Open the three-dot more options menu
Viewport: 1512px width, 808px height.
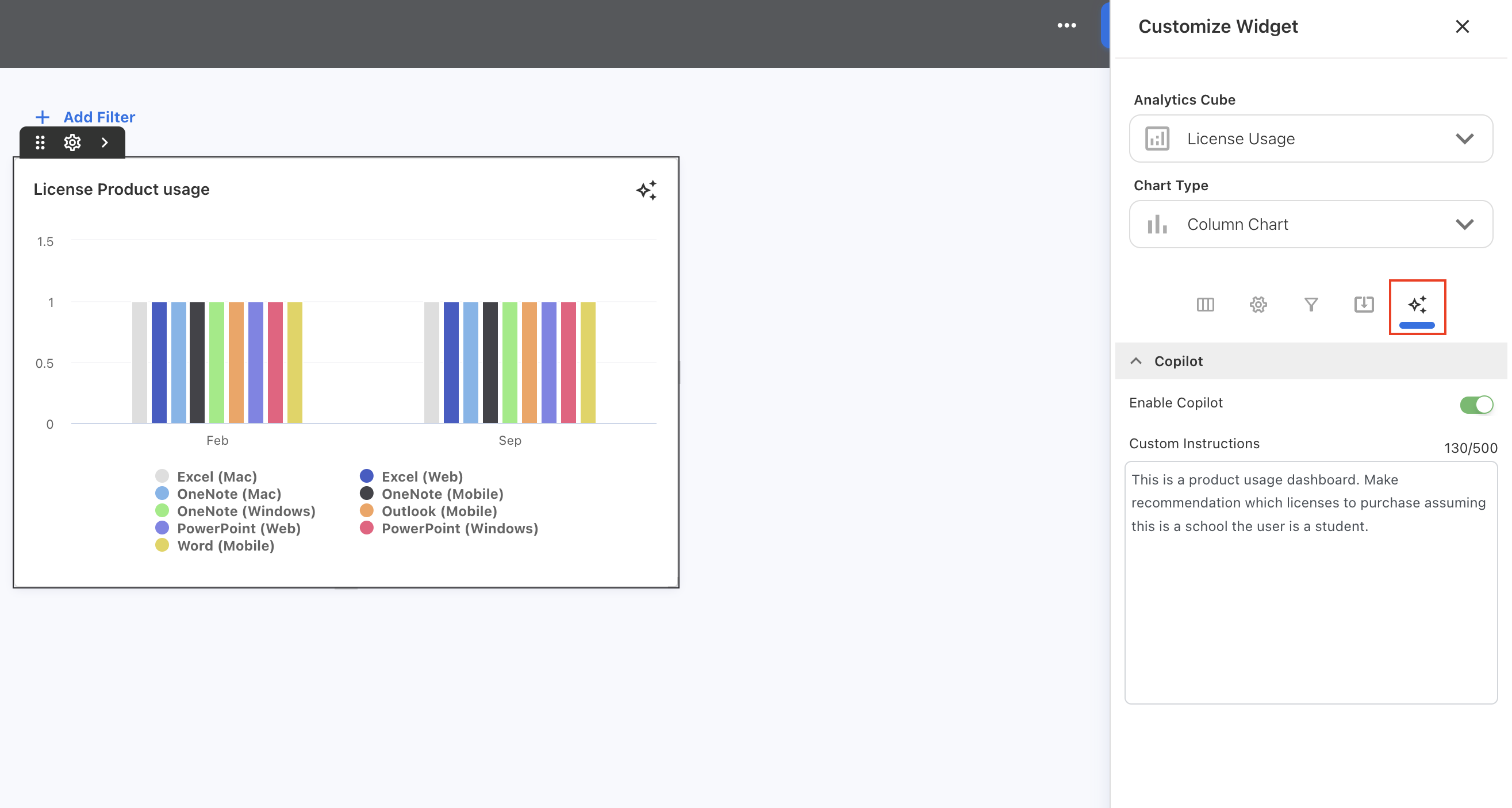pos(1066,26)
